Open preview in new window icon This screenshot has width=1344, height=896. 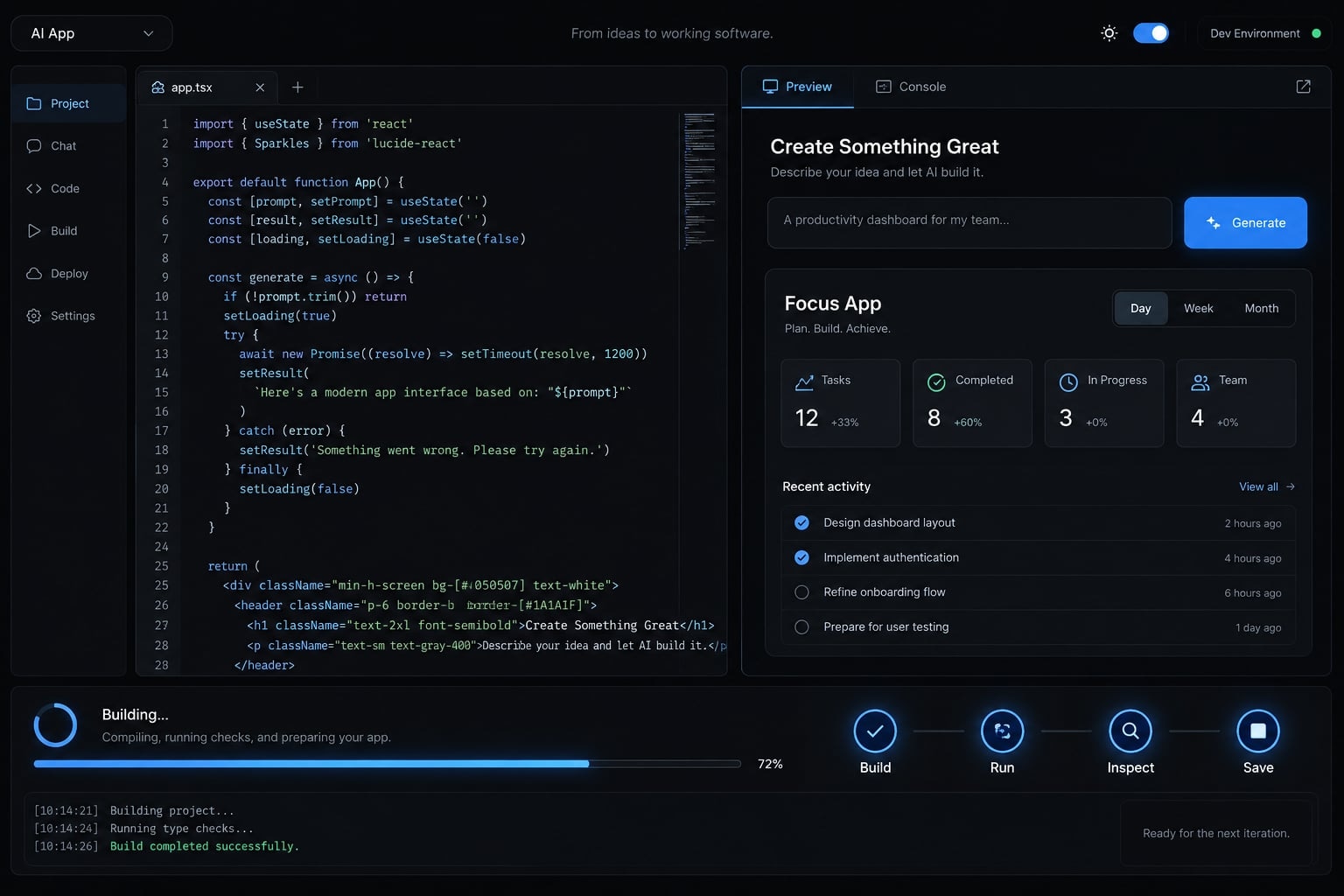tap(1303, 87)
